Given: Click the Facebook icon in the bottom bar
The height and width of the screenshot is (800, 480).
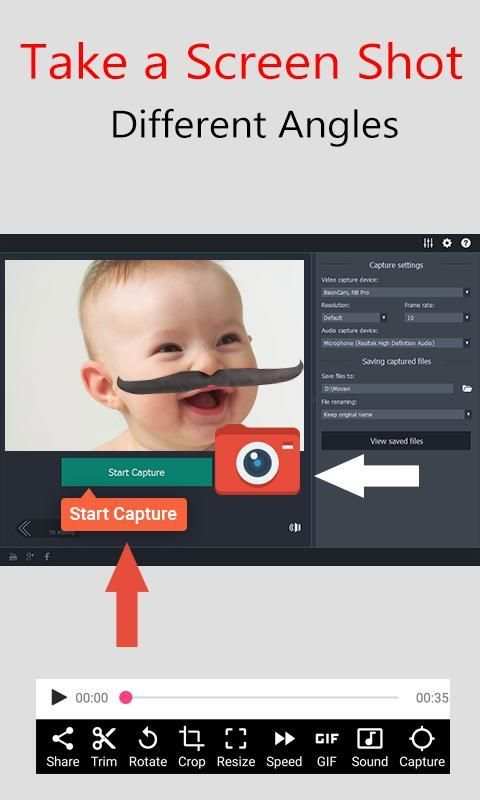Looking at the screenshot, I should coord(47,556).
